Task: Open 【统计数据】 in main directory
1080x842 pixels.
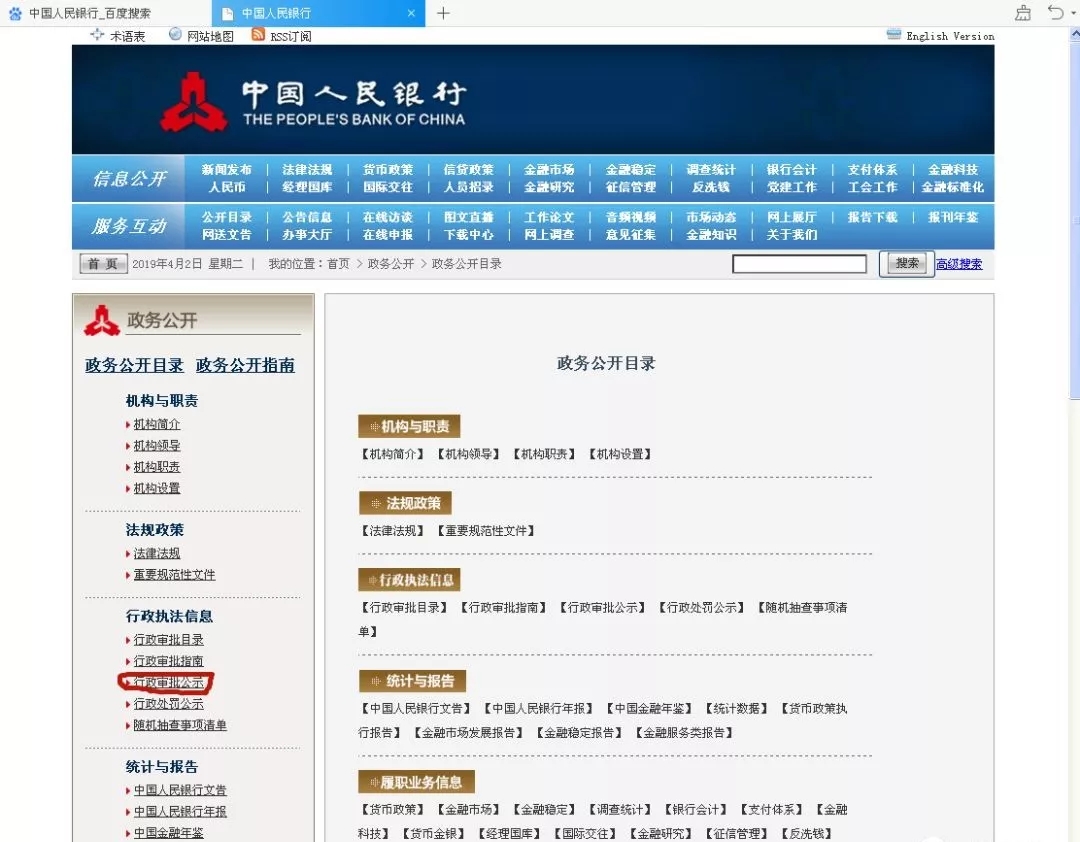Action: coord(736,708)
